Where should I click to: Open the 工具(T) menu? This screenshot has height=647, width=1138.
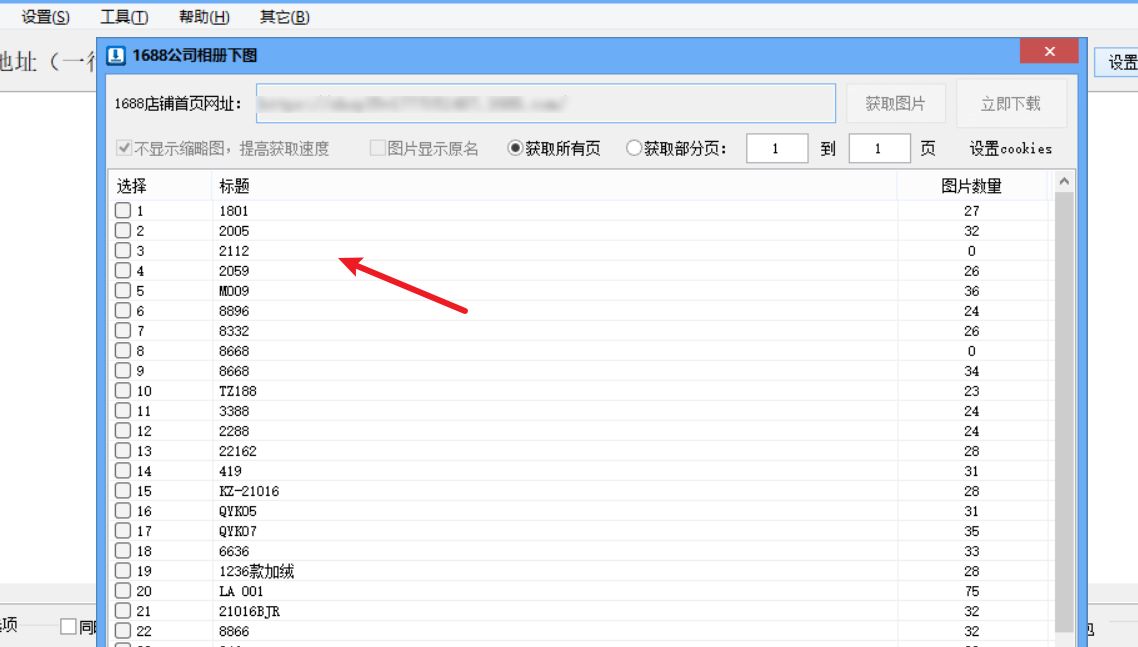click(124, 17)
